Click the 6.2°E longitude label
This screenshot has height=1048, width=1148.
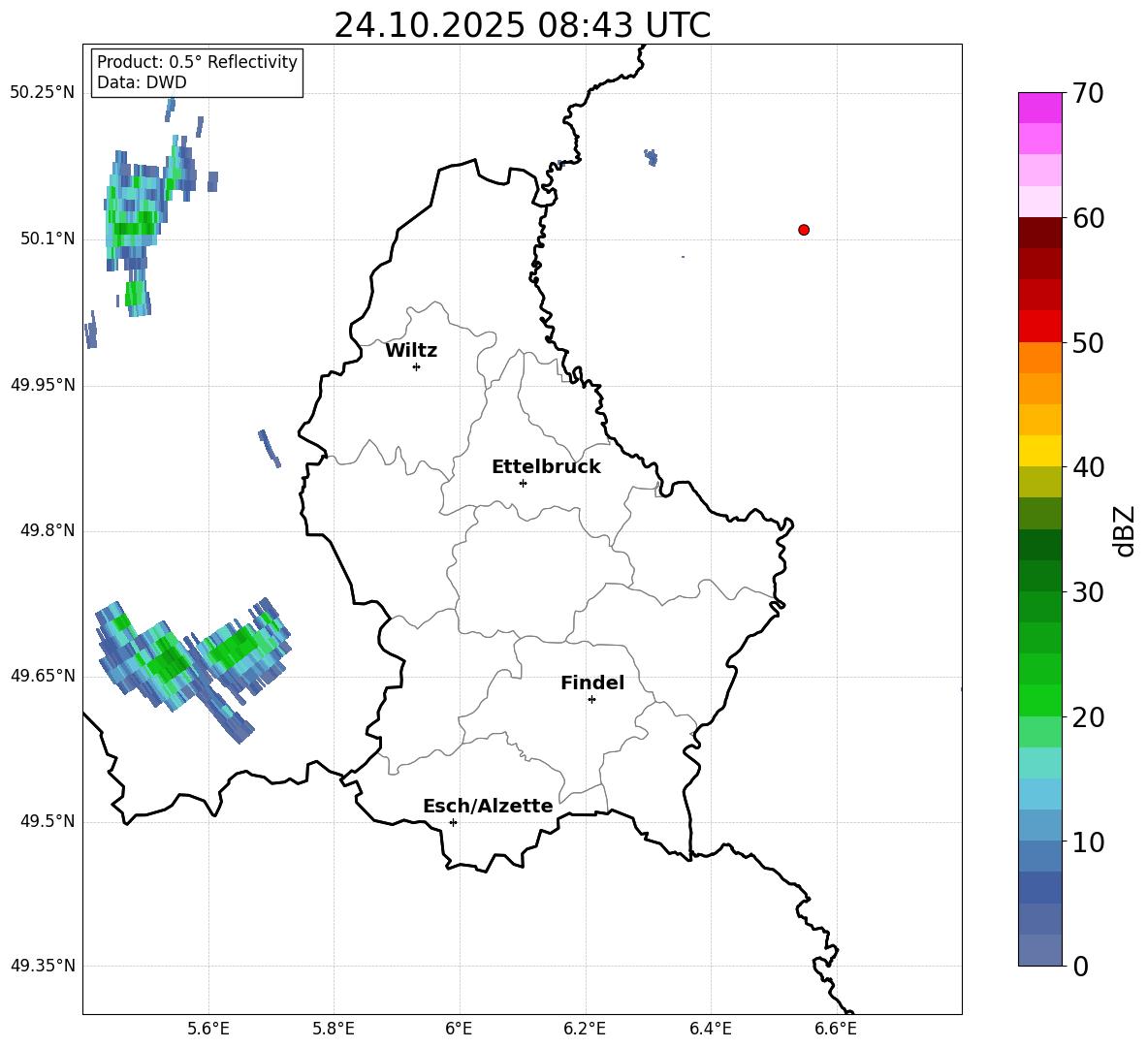tap(585, 1029)
